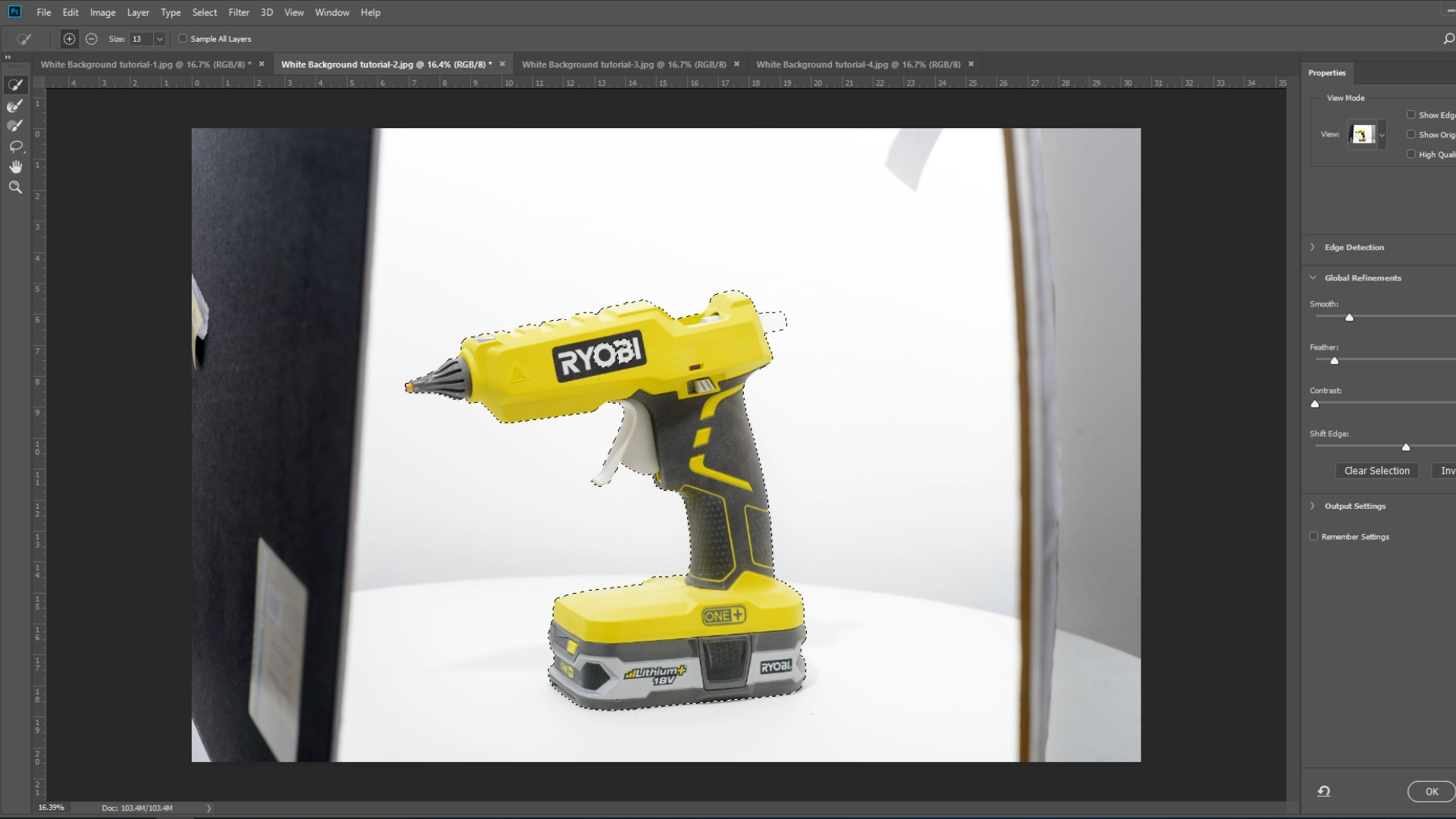Close the White Background tutorial-4.jpg tab
Screen dimensions: 1456x819
(x=971, y=64)
